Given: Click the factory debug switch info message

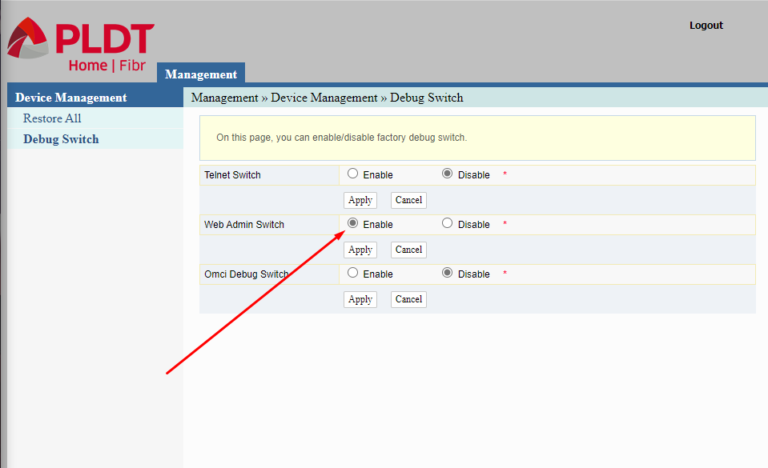Looking at the screenshot, I should tap(342, 137).
